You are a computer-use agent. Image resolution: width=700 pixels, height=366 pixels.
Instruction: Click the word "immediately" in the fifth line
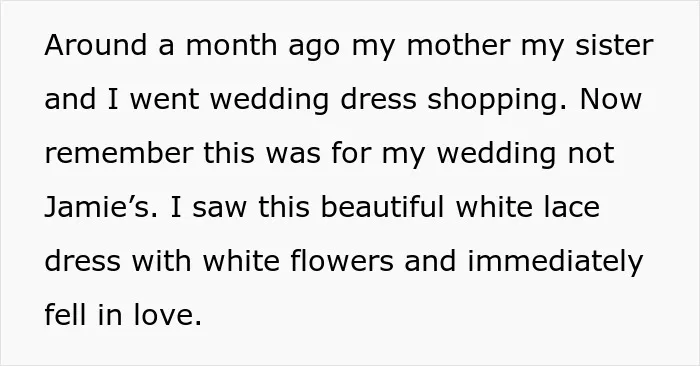pos(555,261)
